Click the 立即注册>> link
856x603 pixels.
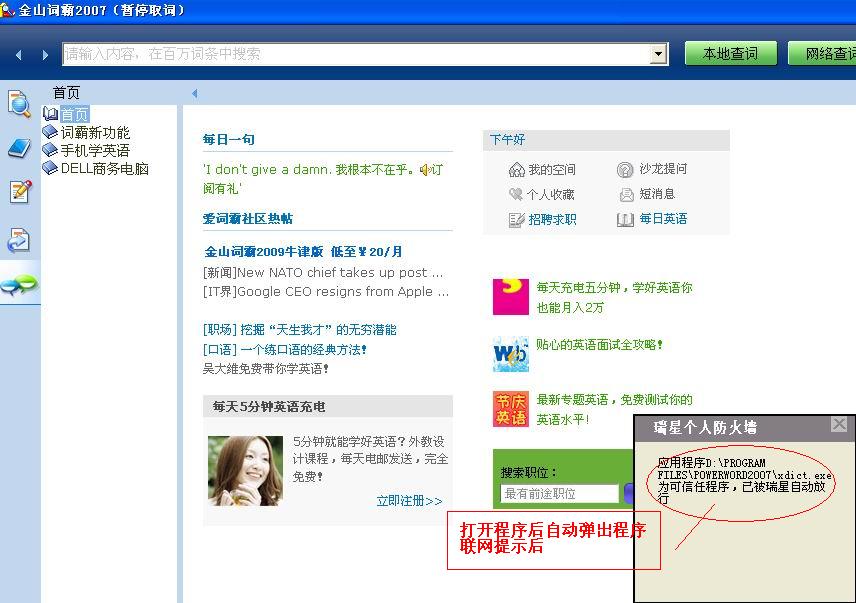pyautogui.click(x=409, y=500)
